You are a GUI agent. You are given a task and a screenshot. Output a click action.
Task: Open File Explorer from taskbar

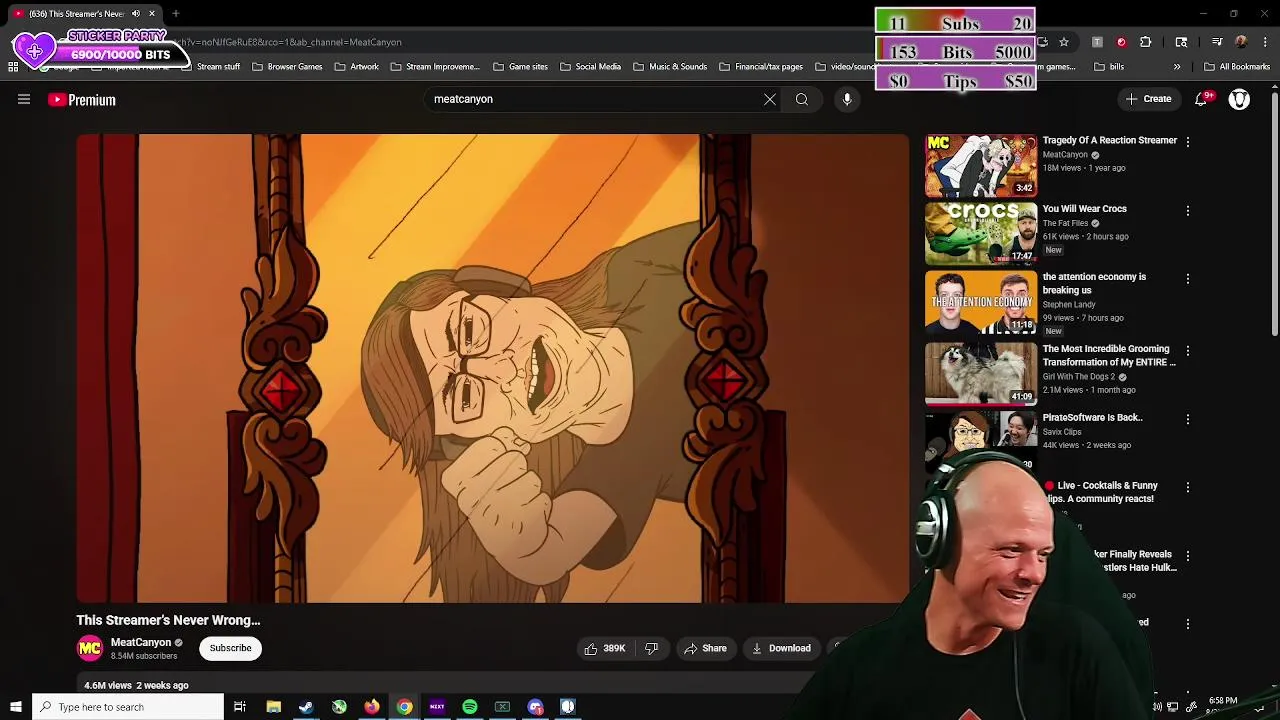pos(273,707)
